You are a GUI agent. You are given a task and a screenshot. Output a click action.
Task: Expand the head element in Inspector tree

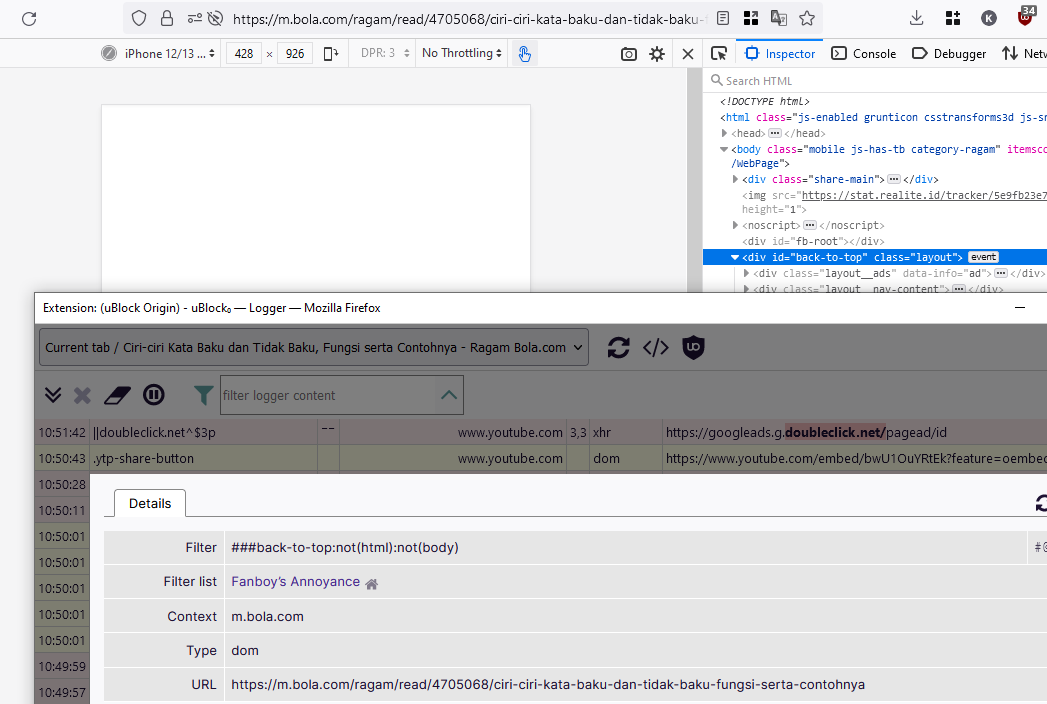click(x=724, y=132)
